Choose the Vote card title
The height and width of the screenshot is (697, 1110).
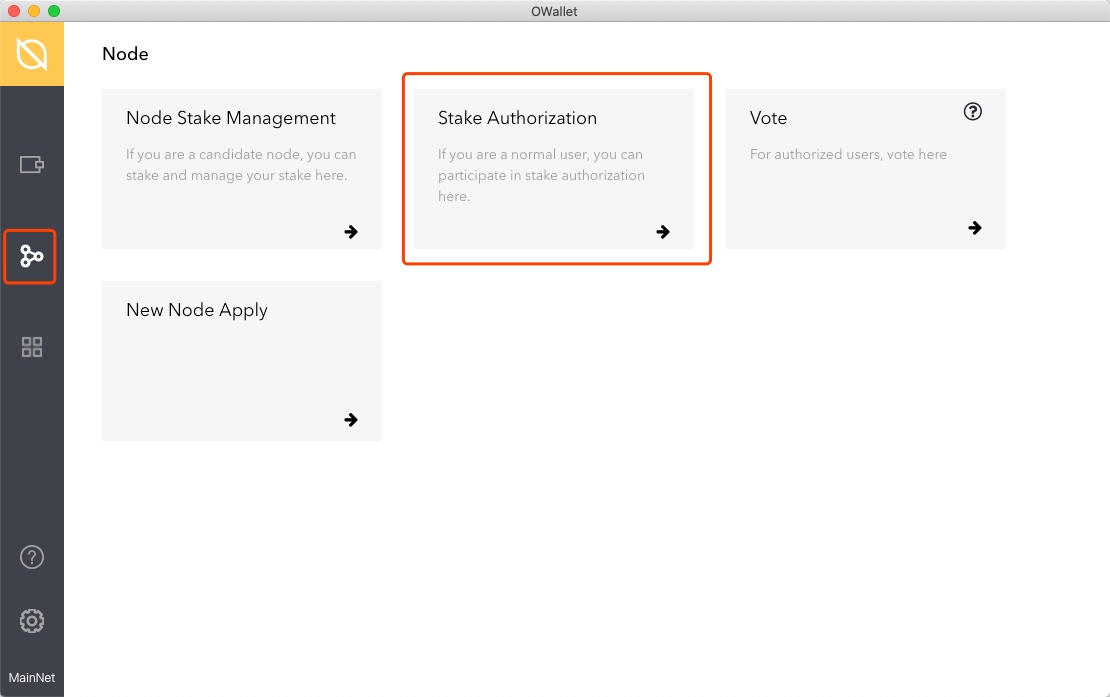768,118
